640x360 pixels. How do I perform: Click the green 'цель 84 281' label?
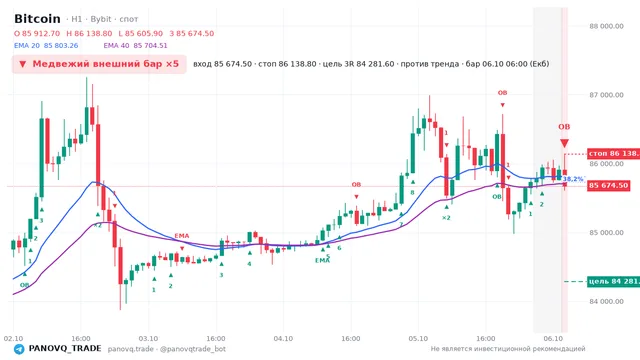(613, 281)
